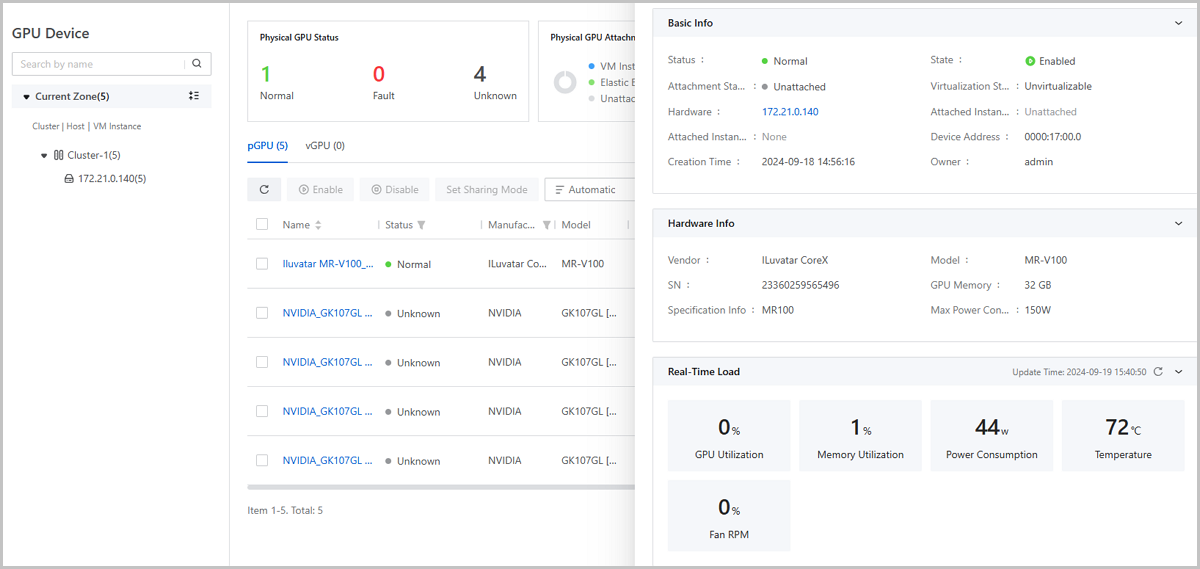Collapse the Current Zone tree node
The height and width of the screenshot is (569, 1200).
pyautogui.click(x=26, y=97)
